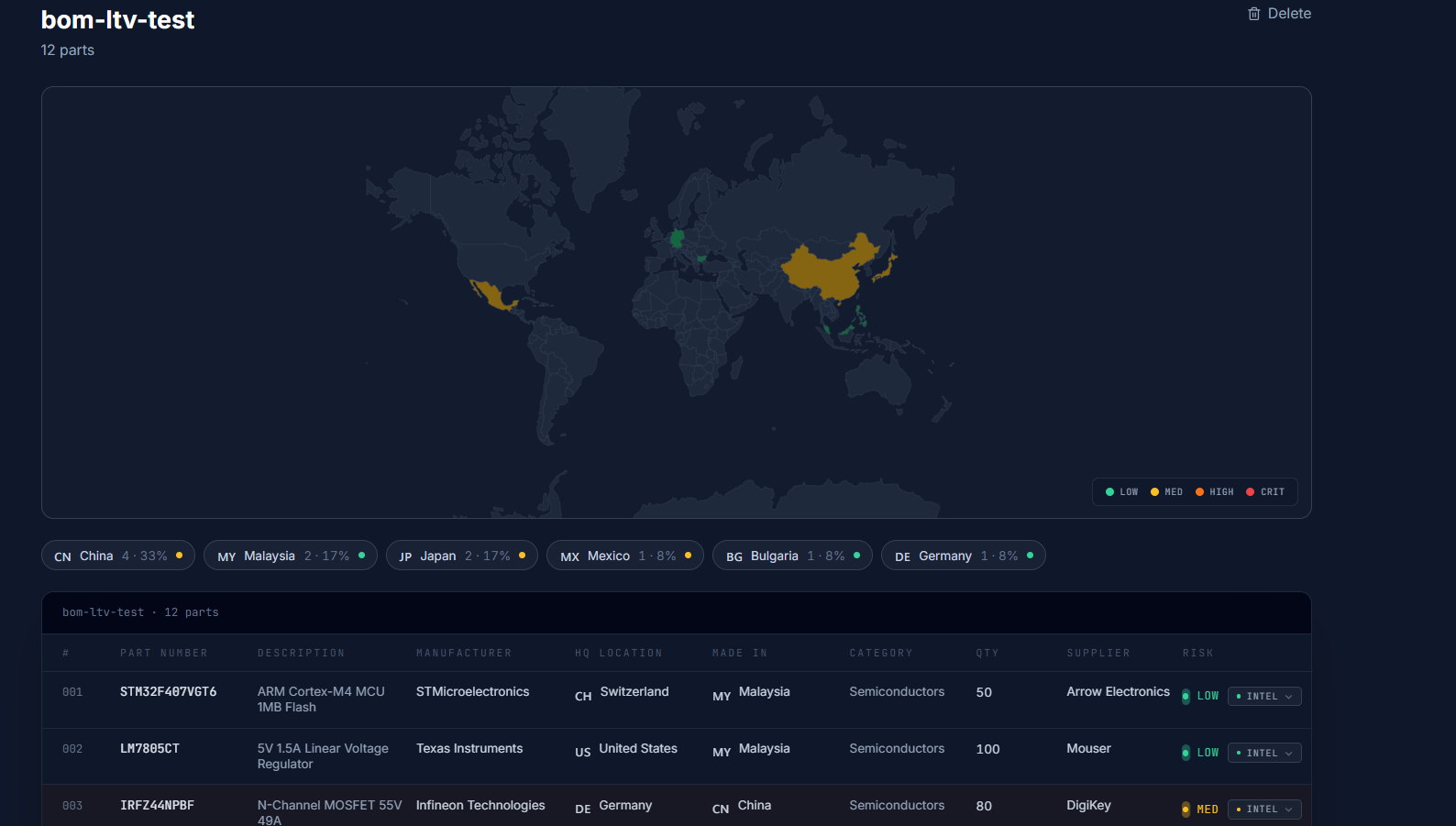Screen dimensions: 1456x826
Task: Select the Malaysia country chip
Action: tap(291, 556)
